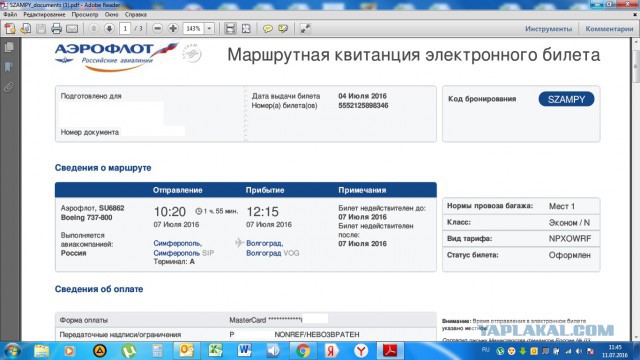Add a sticky note comment with the bubble icon
The width and height of the screenshot is (640, 360).
268,29
